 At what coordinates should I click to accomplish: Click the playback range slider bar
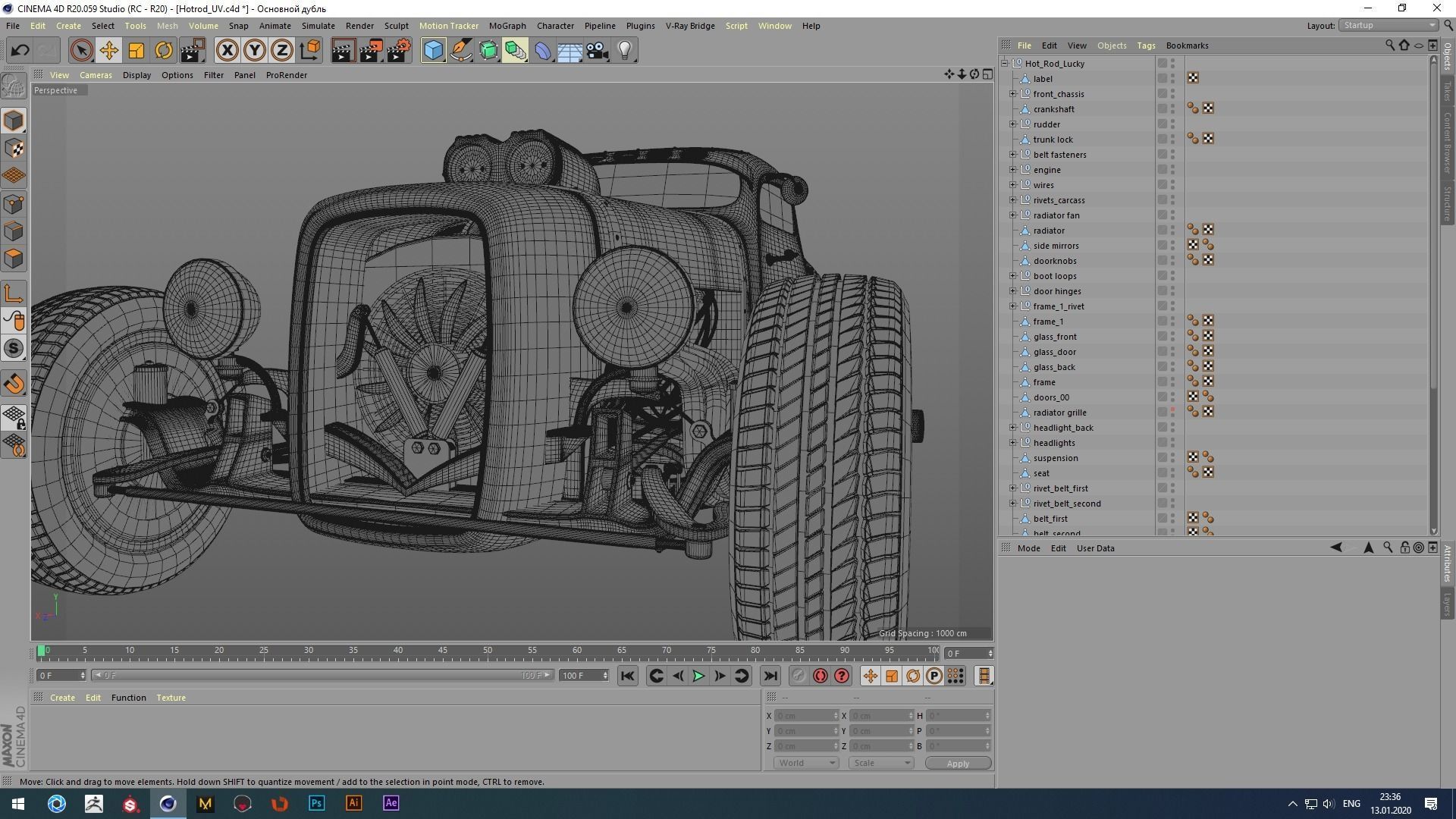click(325, 676)
